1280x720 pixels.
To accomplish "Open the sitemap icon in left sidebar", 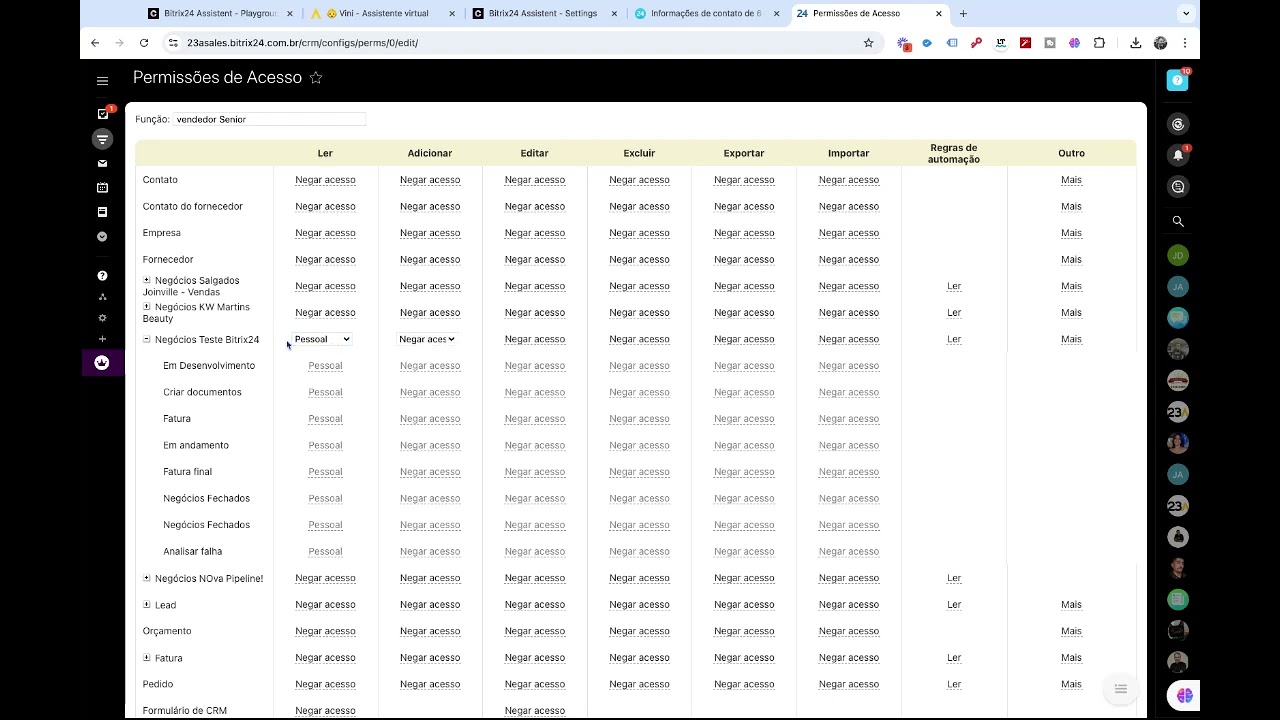I will click(102, 297).
